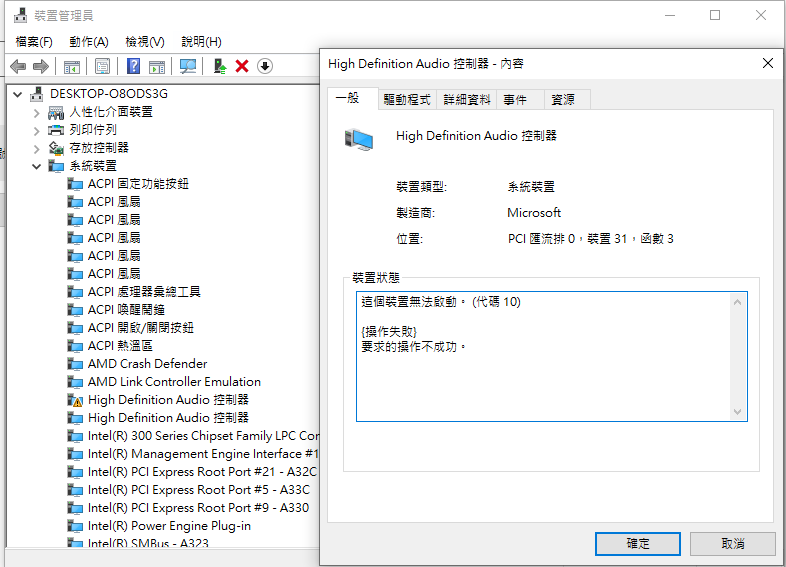Select Intel(R) 300 Series Chipset Family LPC
This screenshot has height=567, width=786.
tap(203, 436)
